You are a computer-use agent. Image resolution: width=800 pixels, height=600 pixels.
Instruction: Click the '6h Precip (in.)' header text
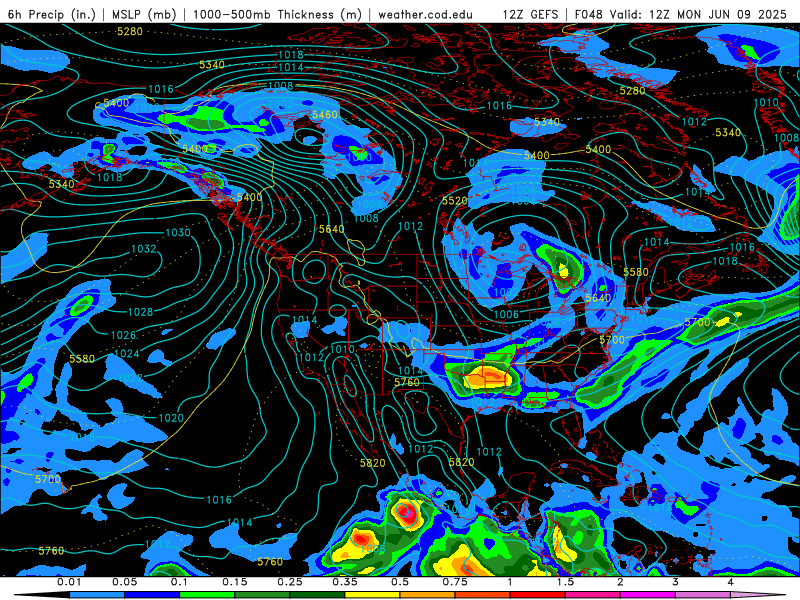point(52,14)
